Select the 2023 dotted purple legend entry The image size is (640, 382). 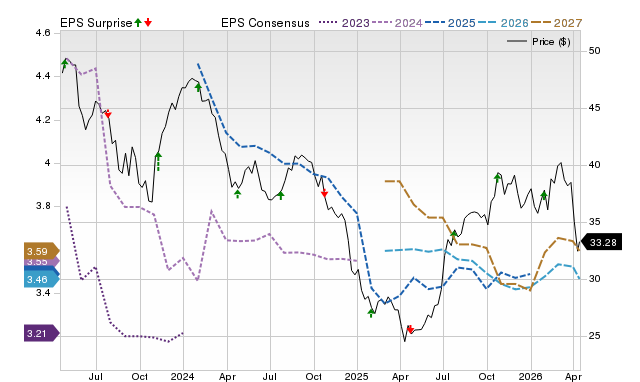pyautogui.click(x=344, y=23)
